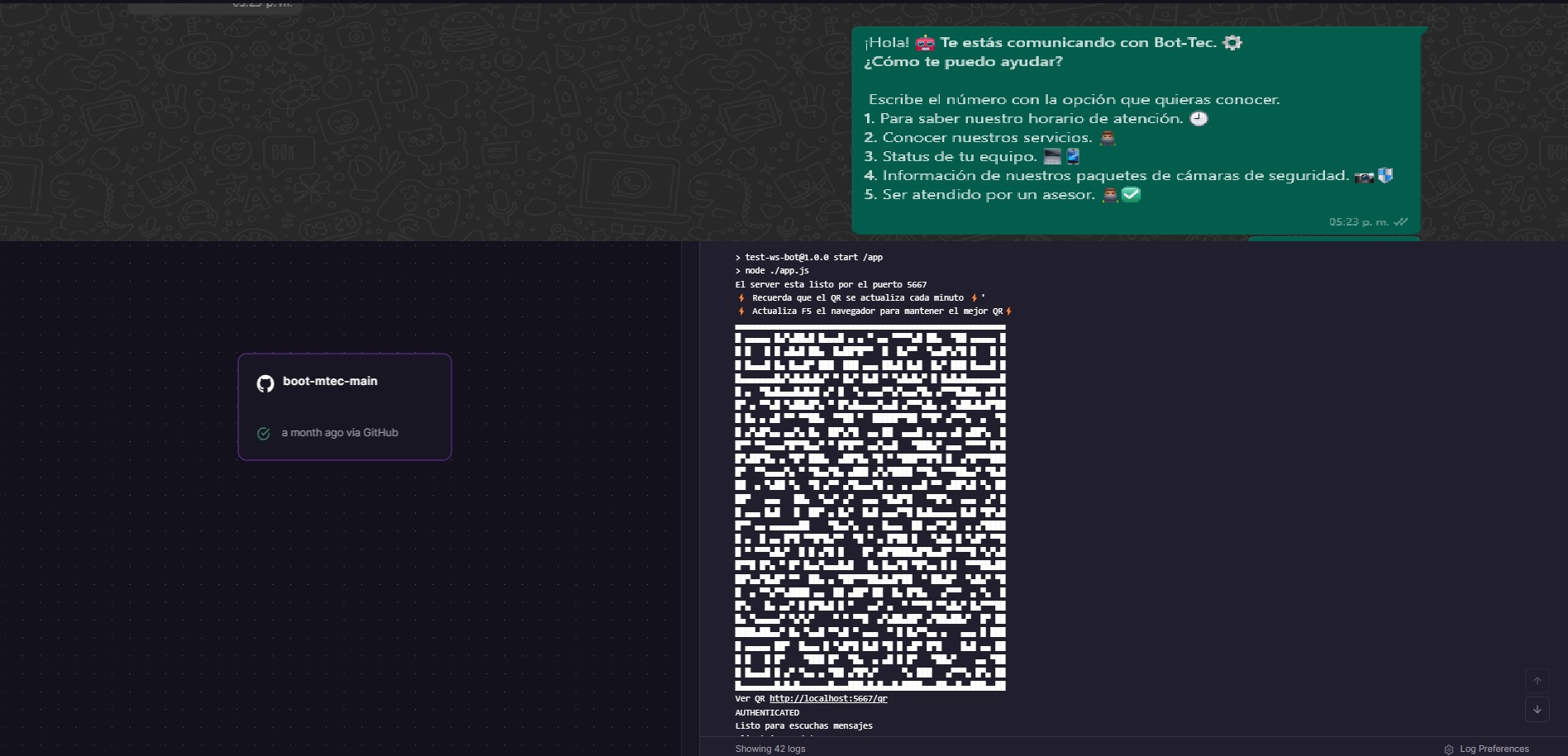This screenshot has width=1568, height=756.
Task: Click the 'AUTHENTICATED' log line
Action: (x=767, y=712)
